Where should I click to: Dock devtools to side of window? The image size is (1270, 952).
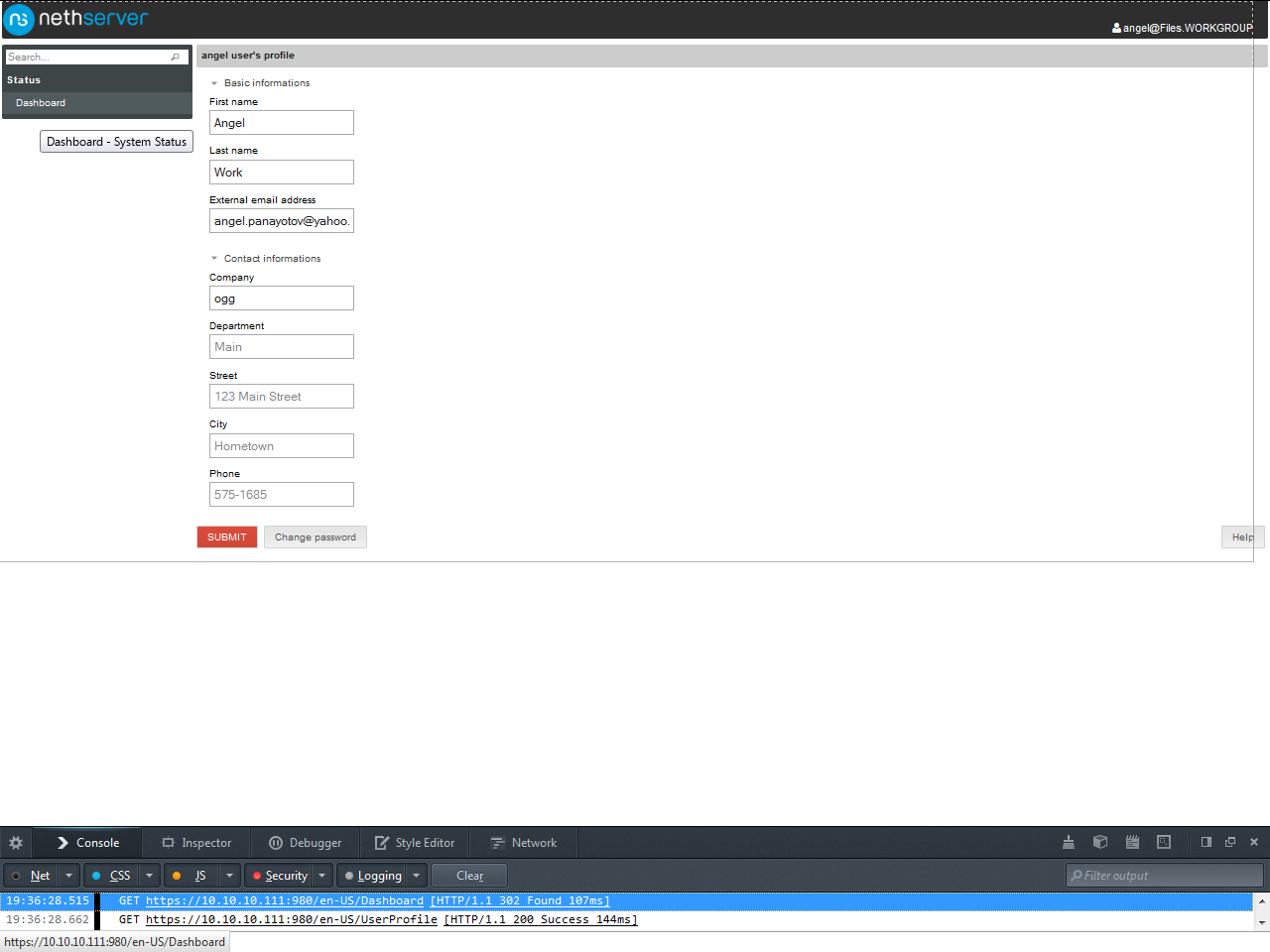click(1206, 843)
